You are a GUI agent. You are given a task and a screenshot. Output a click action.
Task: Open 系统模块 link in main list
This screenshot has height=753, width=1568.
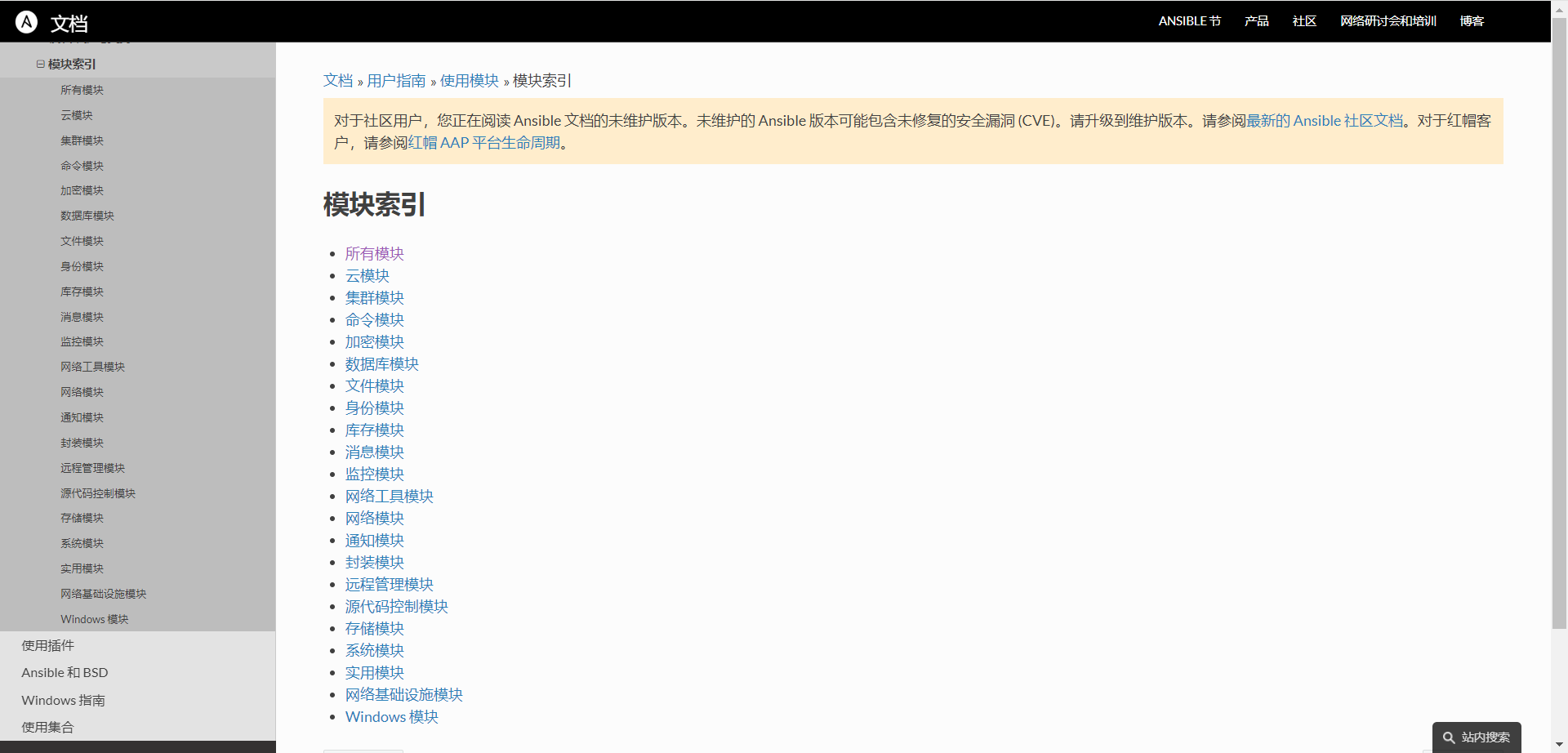375,651
